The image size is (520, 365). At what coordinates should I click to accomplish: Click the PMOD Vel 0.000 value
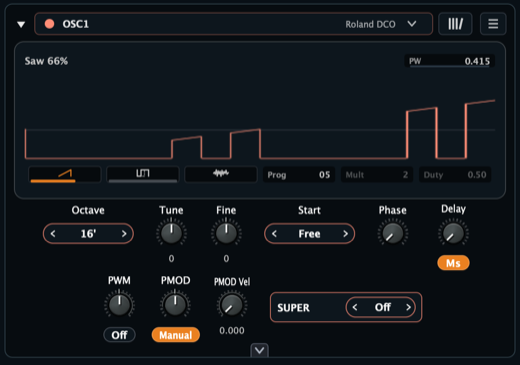point(232,330)
